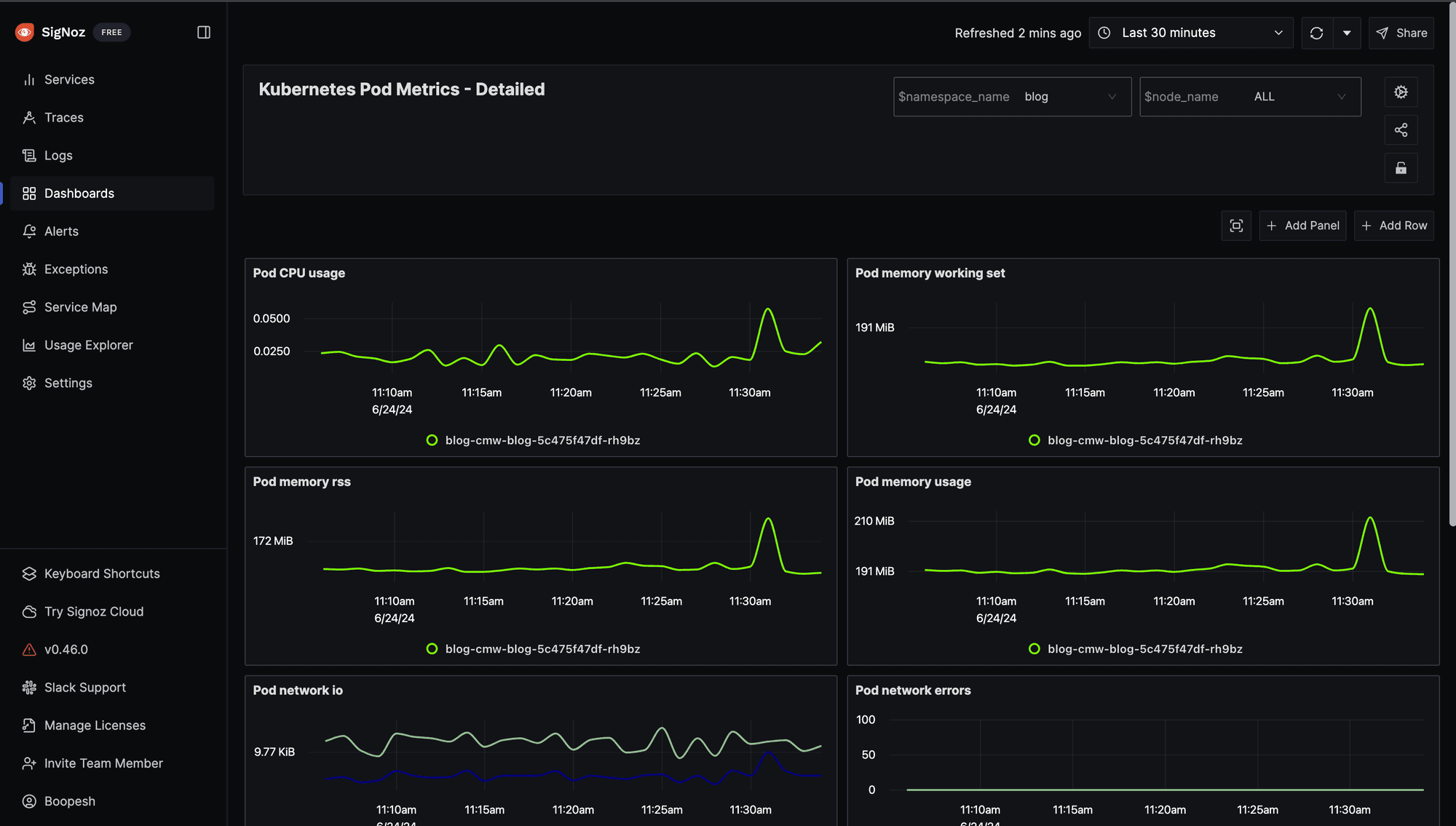The width and height of the screenshot is (1456, 826).
Task: Click the Try Signoz Cloud icon
Action: pos(29,611)
